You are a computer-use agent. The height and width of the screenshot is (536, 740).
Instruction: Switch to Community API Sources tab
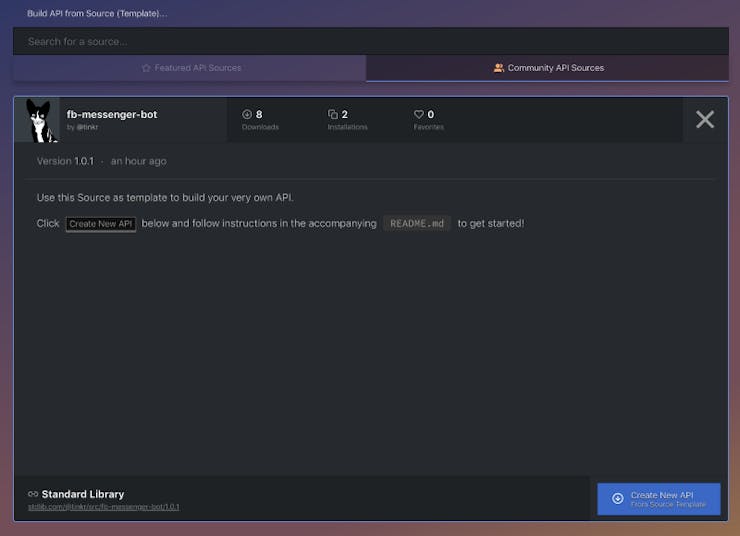coord(547,68)
